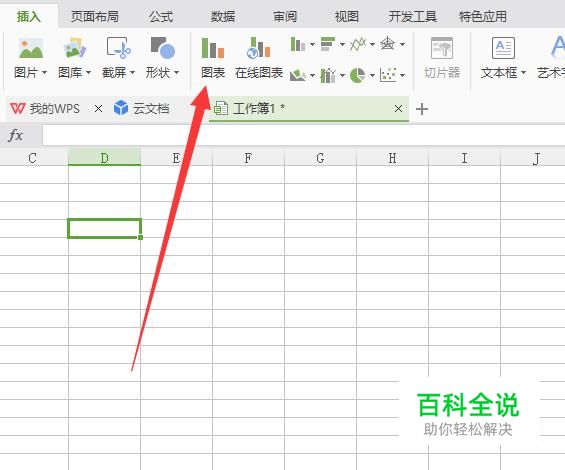
Task: Expand the 截屏 dropdown arrow
Action: (132, 72)
